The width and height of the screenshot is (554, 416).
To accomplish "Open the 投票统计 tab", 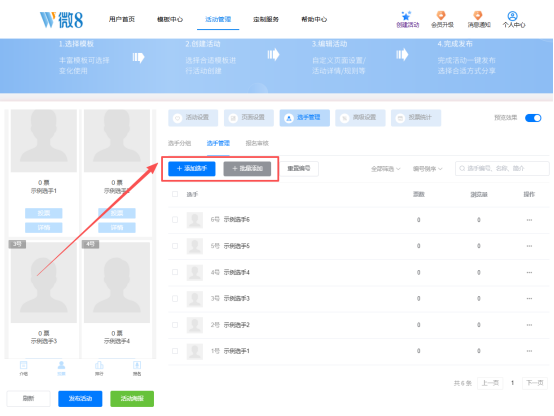I will (x=416, y=118).
